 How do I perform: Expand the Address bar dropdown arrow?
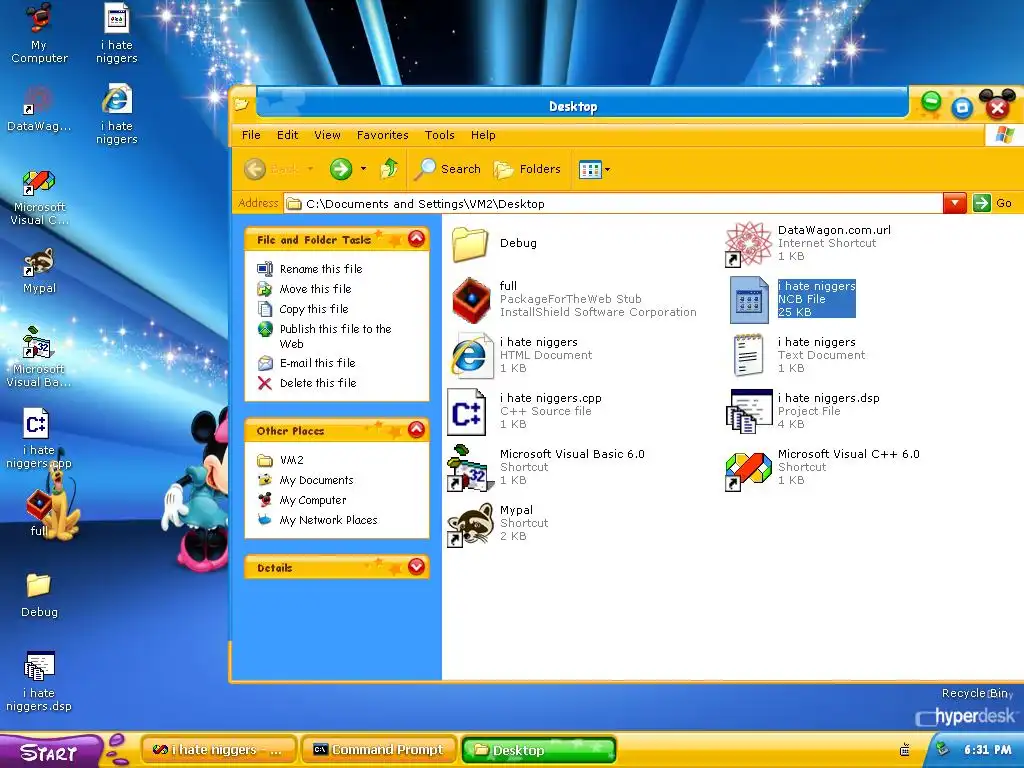955,203
